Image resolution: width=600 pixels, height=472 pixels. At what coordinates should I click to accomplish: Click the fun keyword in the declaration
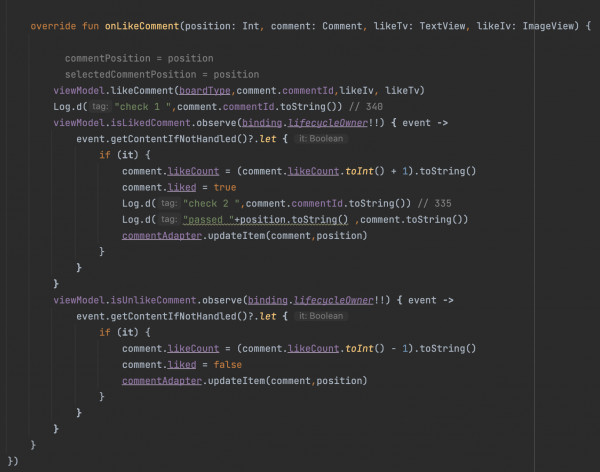click(90, 26)
